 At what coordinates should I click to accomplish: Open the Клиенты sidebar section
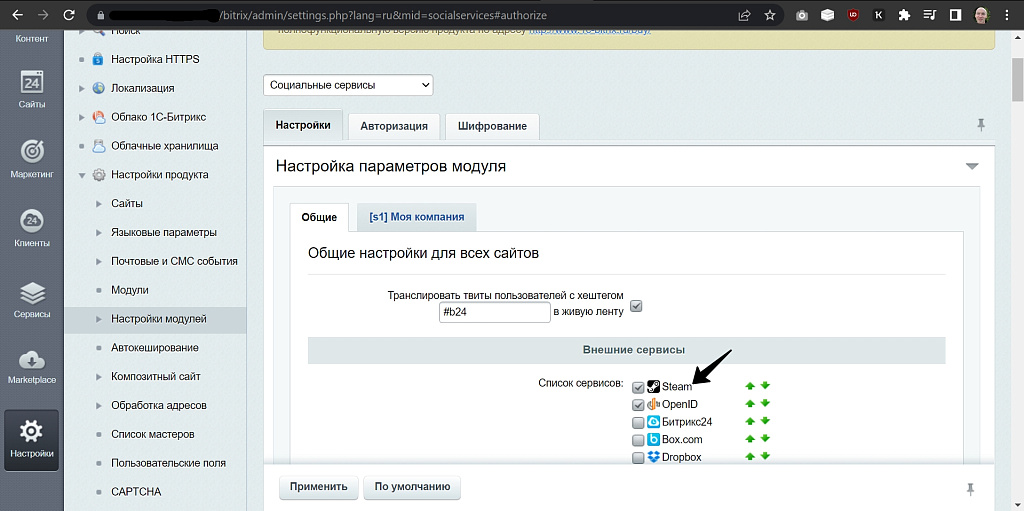pyautogui.click(x=31, y=228)
